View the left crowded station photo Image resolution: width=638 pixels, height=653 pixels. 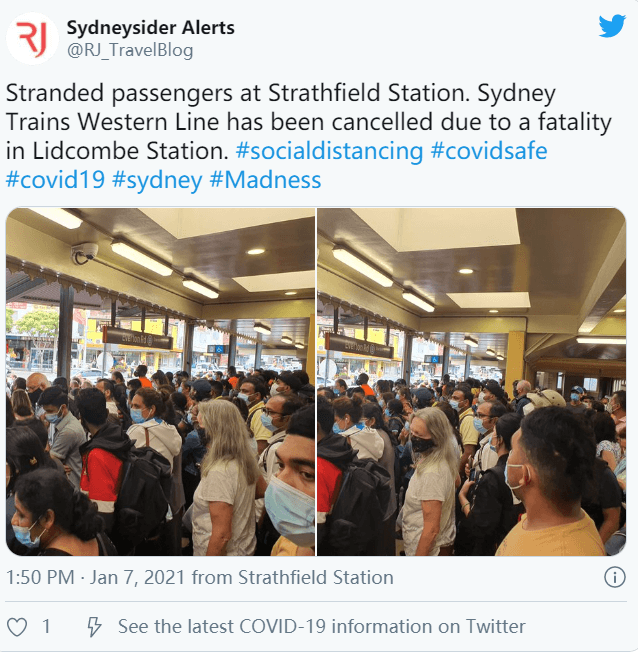[x=160, y=381]
